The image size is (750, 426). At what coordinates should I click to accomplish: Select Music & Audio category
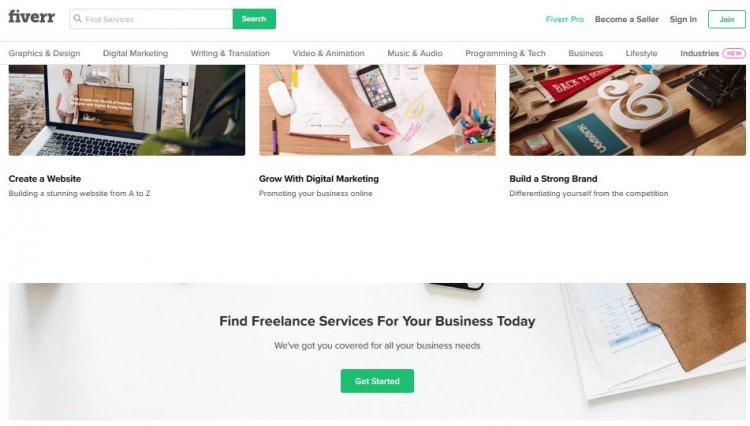[415, 53]
